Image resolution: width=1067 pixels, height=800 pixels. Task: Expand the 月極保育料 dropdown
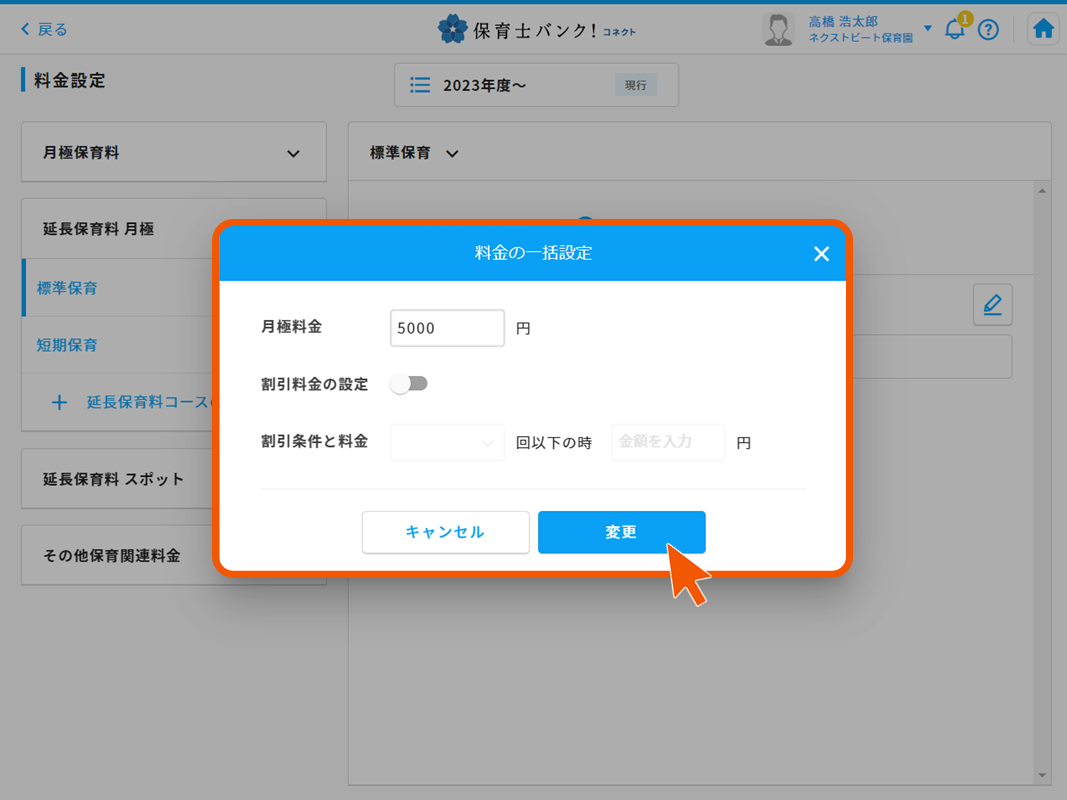[x=293, y=152]
